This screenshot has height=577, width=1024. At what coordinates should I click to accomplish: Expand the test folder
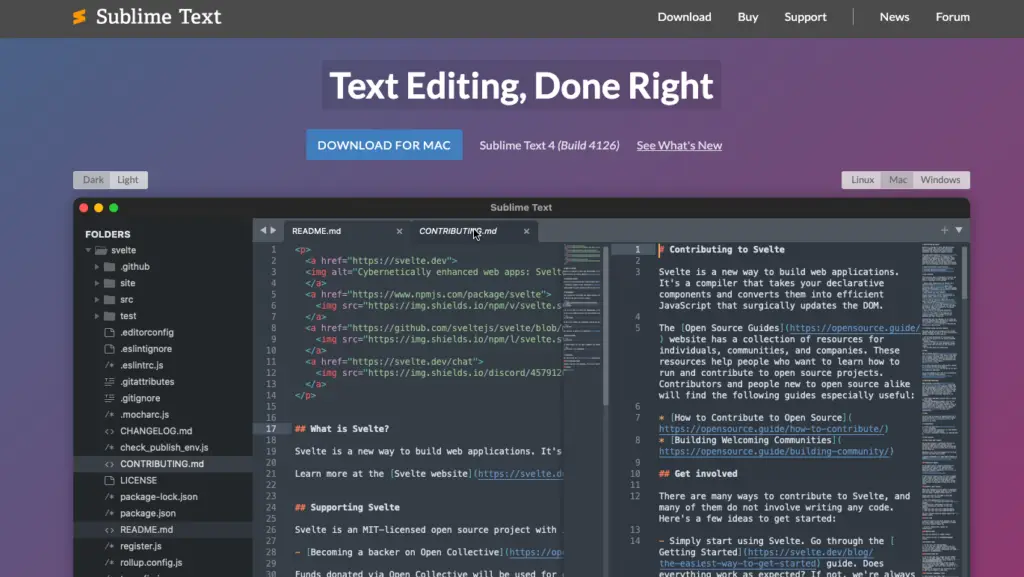(97, 316)
